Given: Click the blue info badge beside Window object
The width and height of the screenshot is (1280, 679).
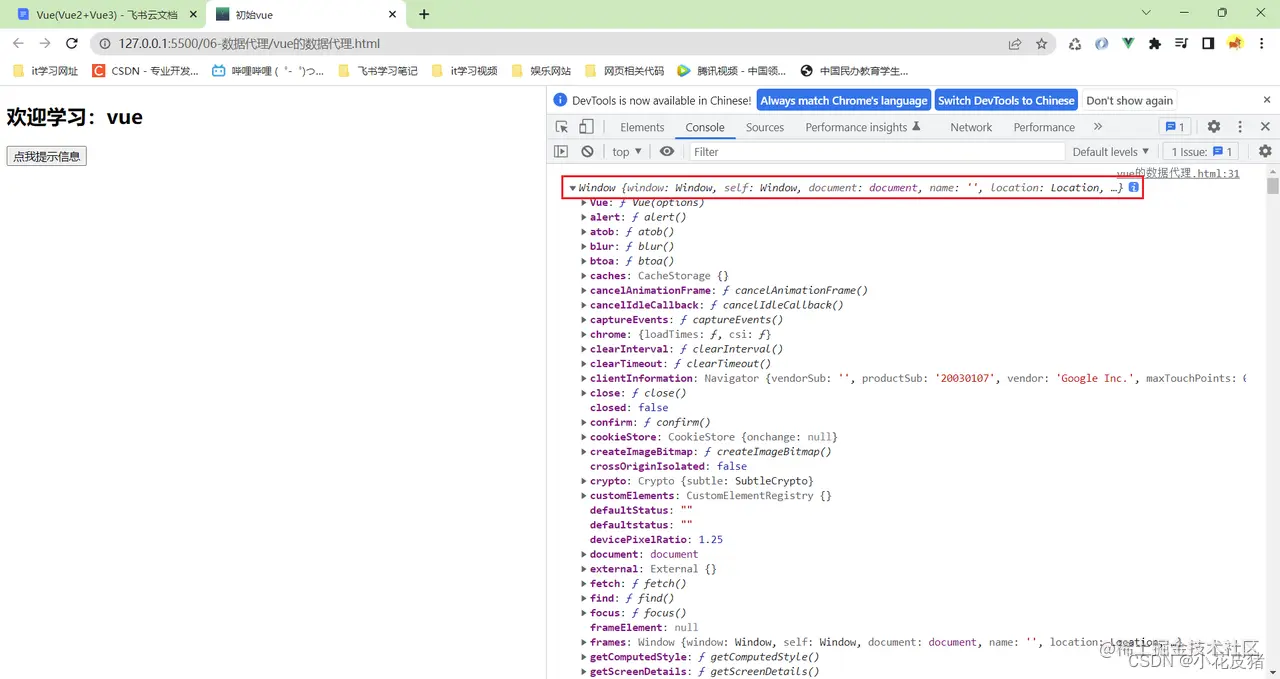Looking at the screenshot, I should [1134, 187].
